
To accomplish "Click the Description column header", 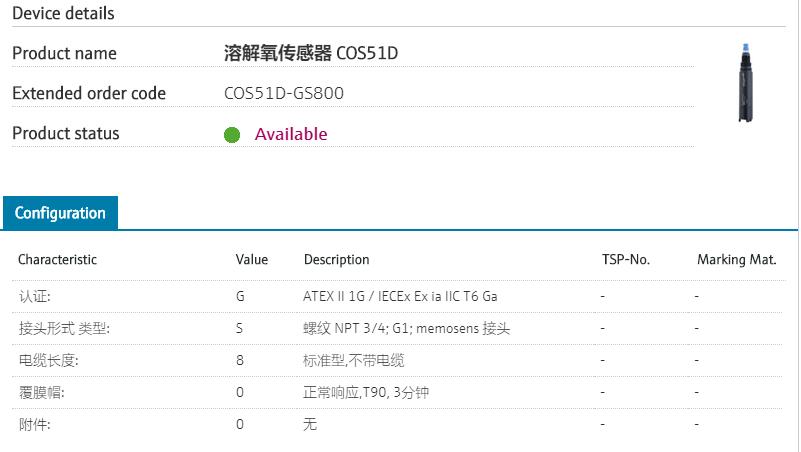I will click(336, 259).
